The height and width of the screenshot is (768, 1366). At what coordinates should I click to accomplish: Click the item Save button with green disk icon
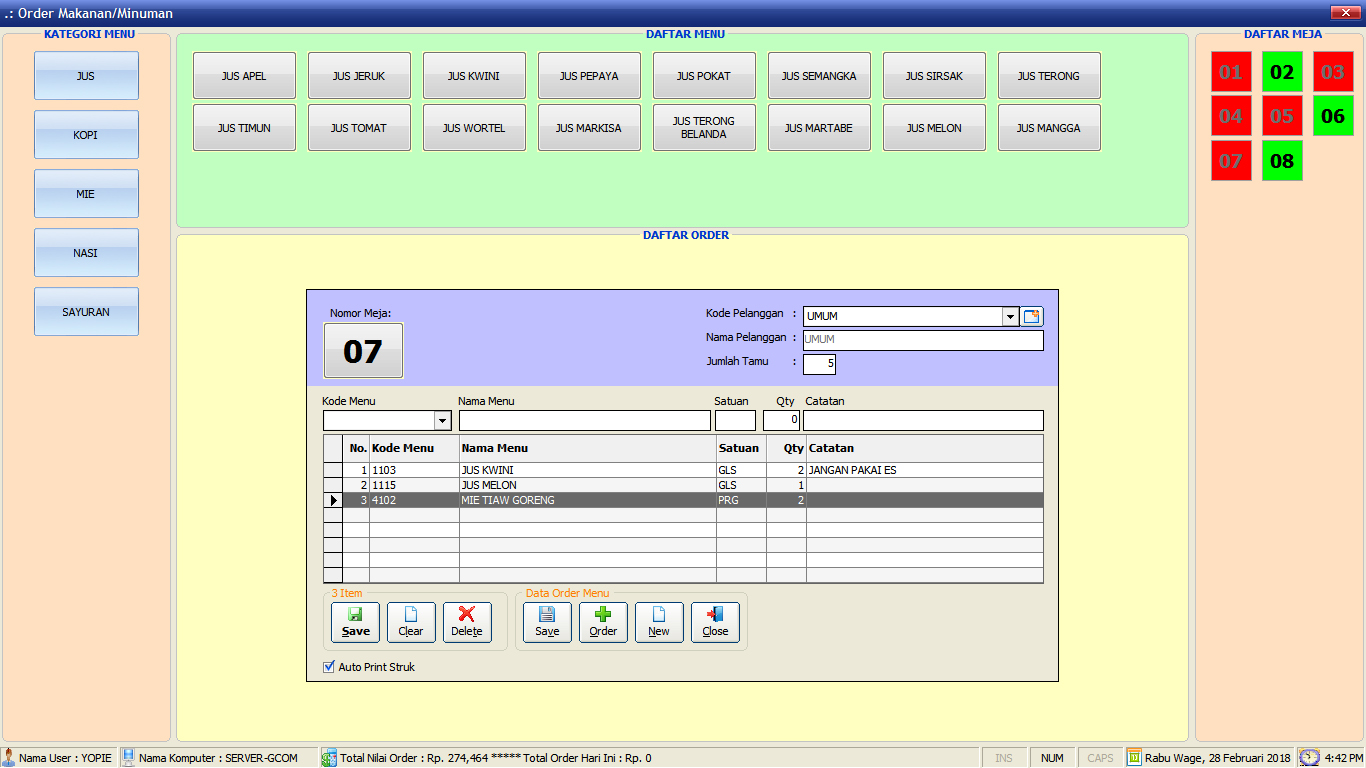point(355,622)
